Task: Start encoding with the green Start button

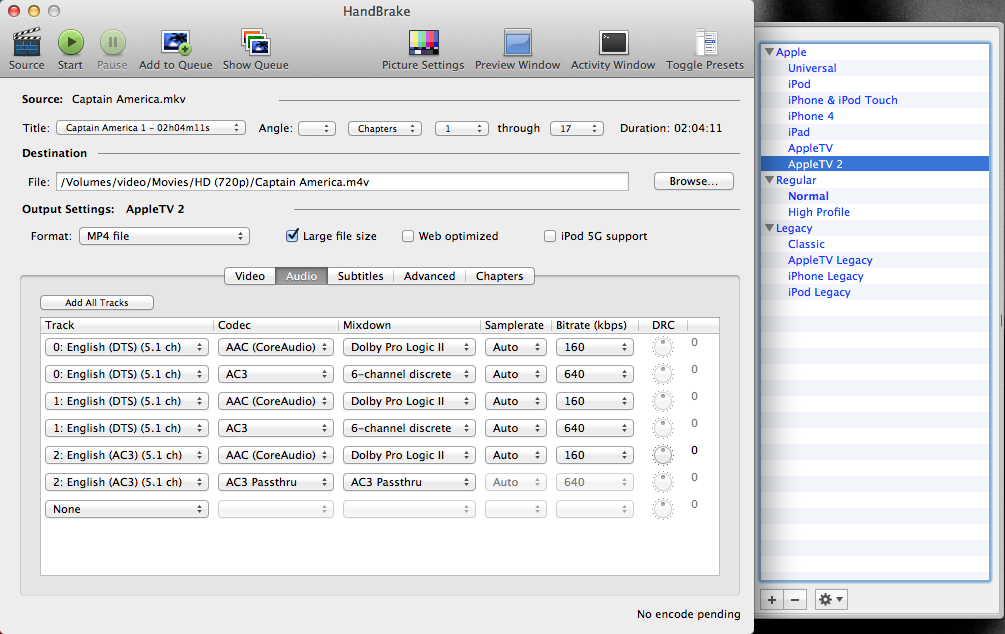Action: pos(71,42)
